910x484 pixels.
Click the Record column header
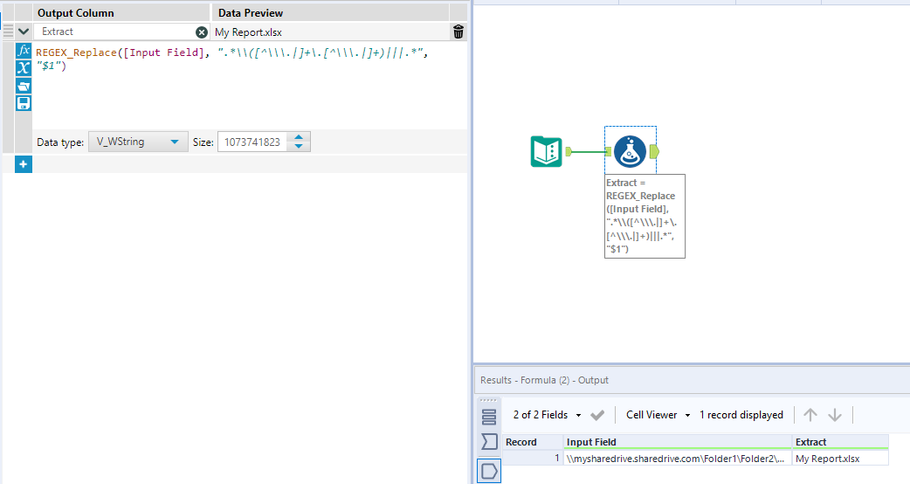coord(532,442)
